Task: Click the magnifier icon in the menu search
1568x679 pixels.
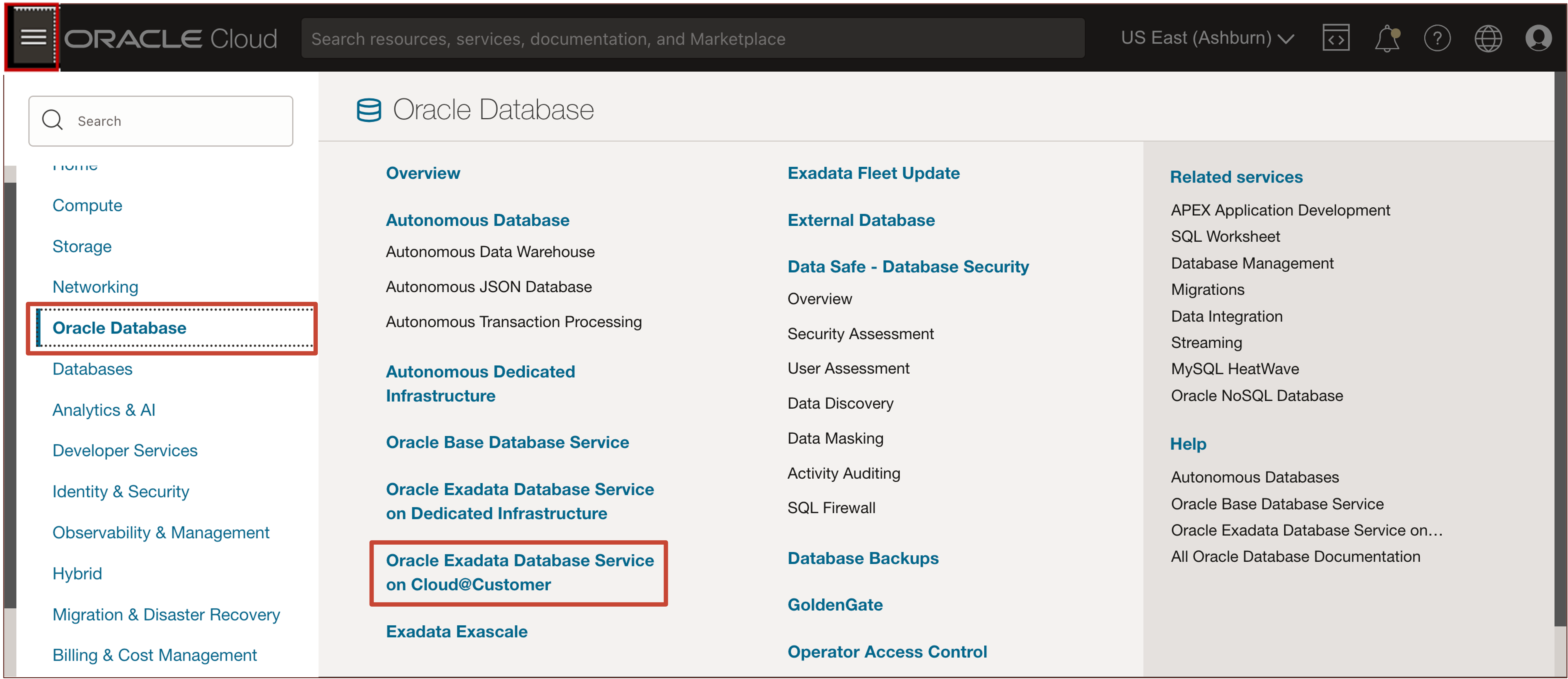Action: 52,120
